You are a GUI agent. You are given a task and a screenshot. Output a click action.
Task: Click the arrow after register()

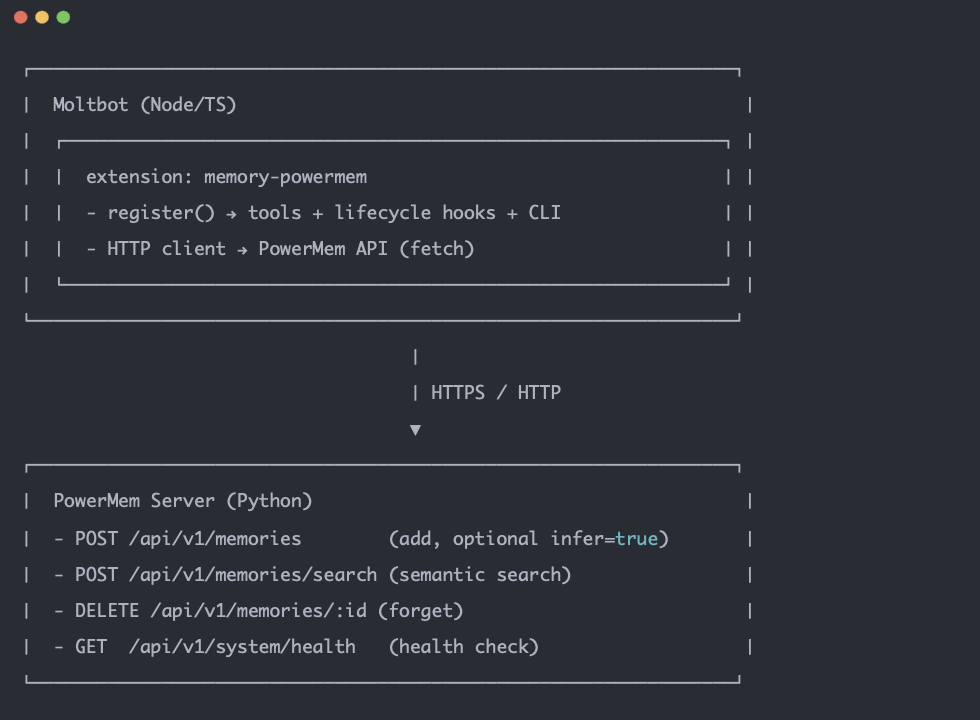232,213
